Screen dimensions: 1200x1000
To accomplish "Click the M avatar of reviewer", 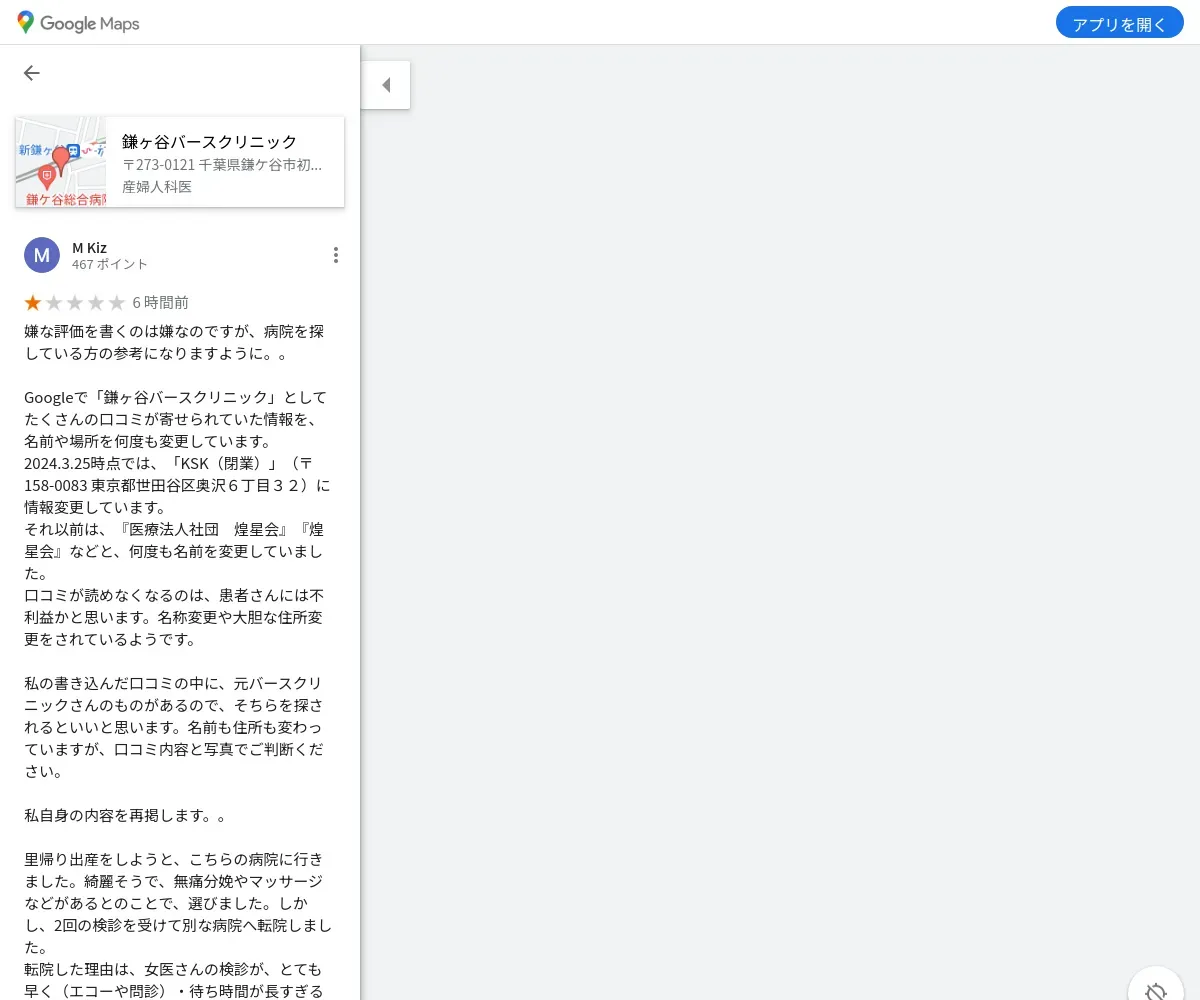I will 41,255.
